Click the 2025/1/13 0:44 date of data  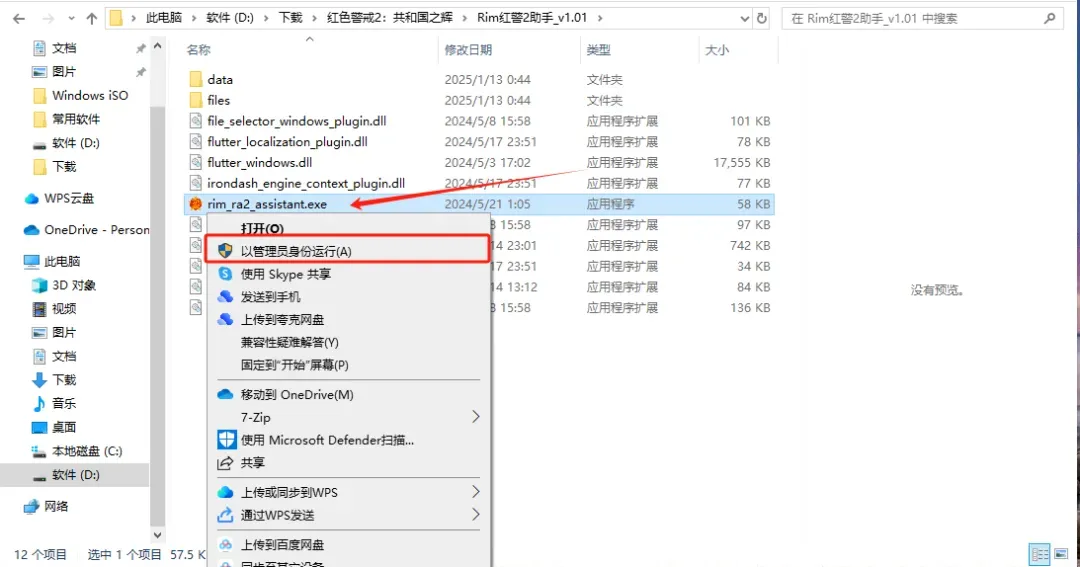pos(488,79)
